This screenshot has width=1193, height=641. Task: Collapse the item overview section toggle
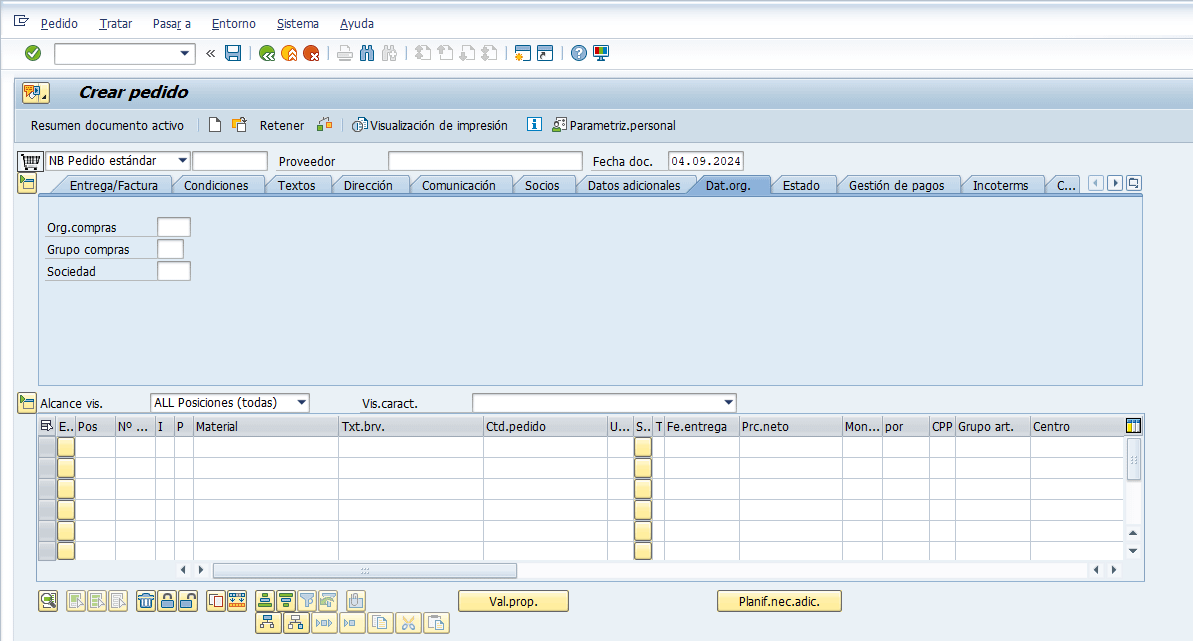[27, 403]
